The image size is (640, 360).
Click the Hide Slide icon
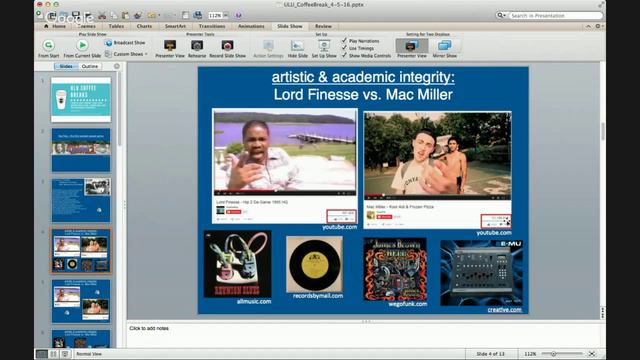pos(297,45)
